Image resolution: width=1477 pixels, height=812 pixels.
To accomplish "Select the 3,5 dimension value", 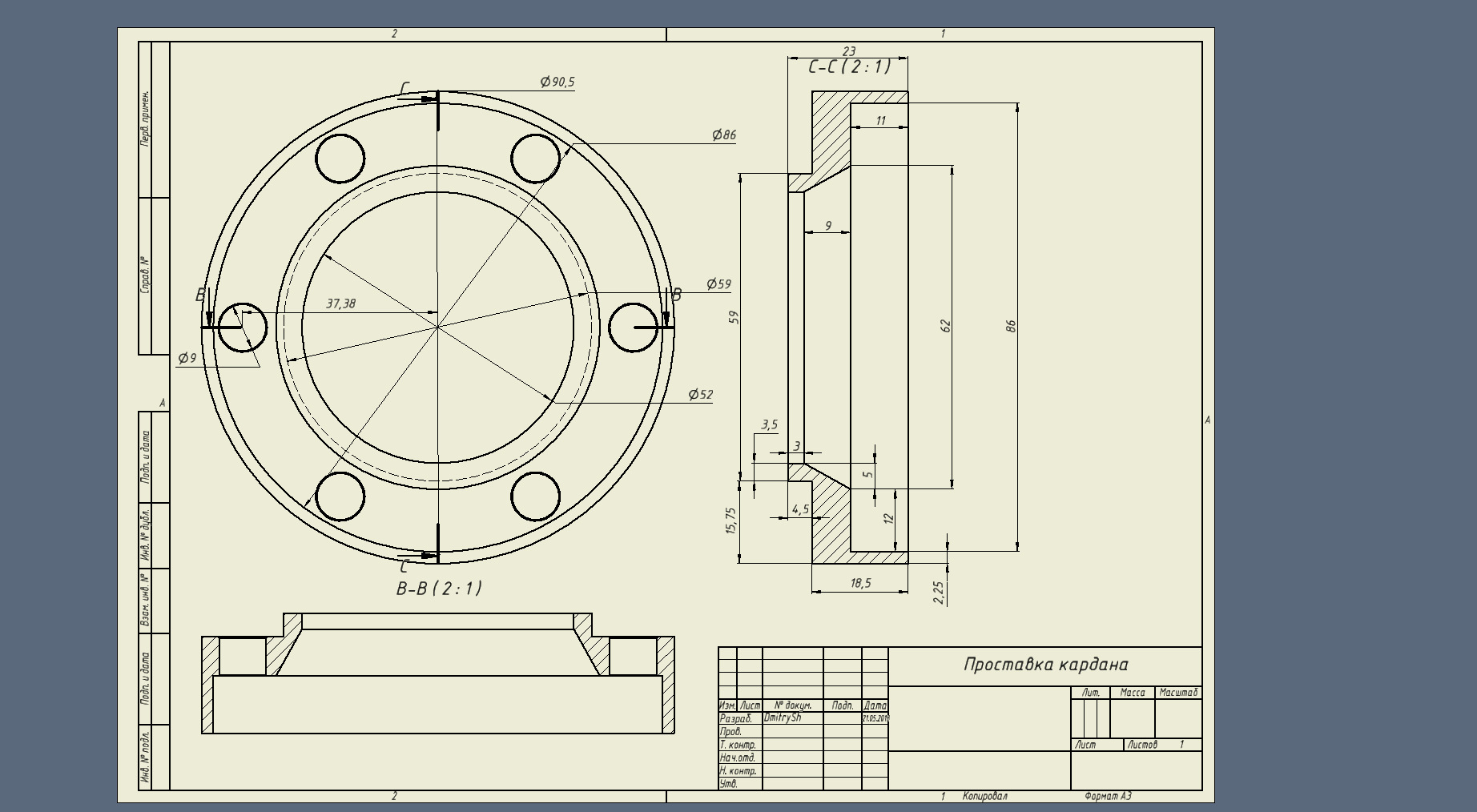I will [x=769, y=424].
